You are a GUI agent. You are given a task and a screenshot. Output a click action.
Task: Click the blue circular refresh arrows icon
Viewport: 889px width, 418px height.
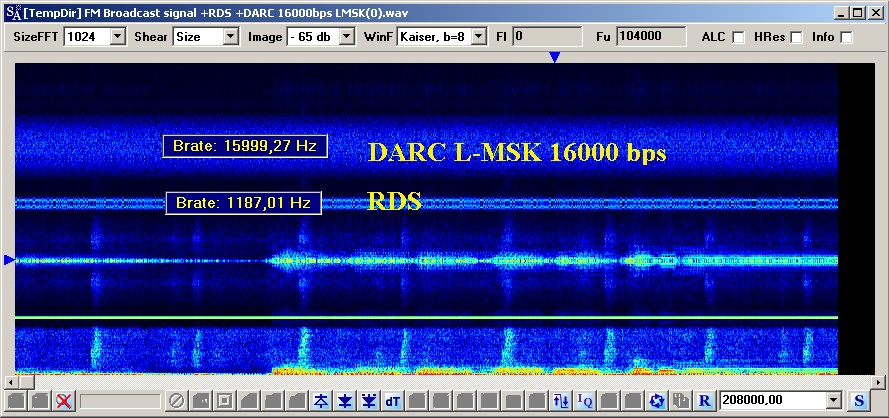657,401
